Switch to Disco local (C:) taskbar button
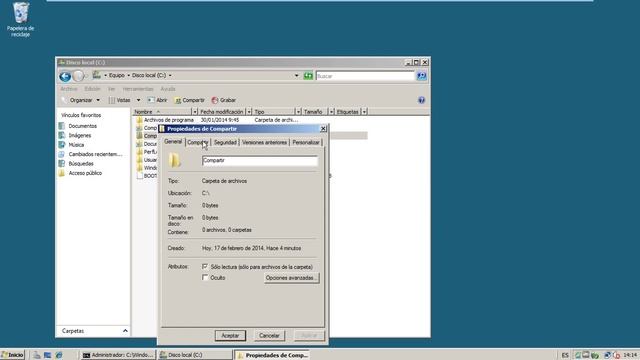Viewport: 640px width, 360px height. (195, 355)
